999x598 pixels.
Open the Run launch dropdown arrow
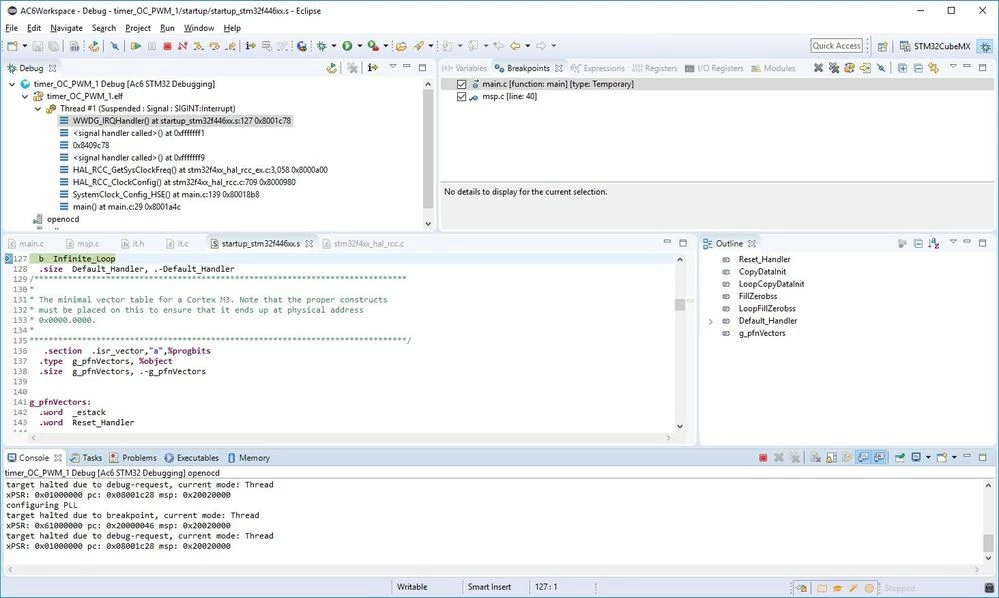point(359,46)
